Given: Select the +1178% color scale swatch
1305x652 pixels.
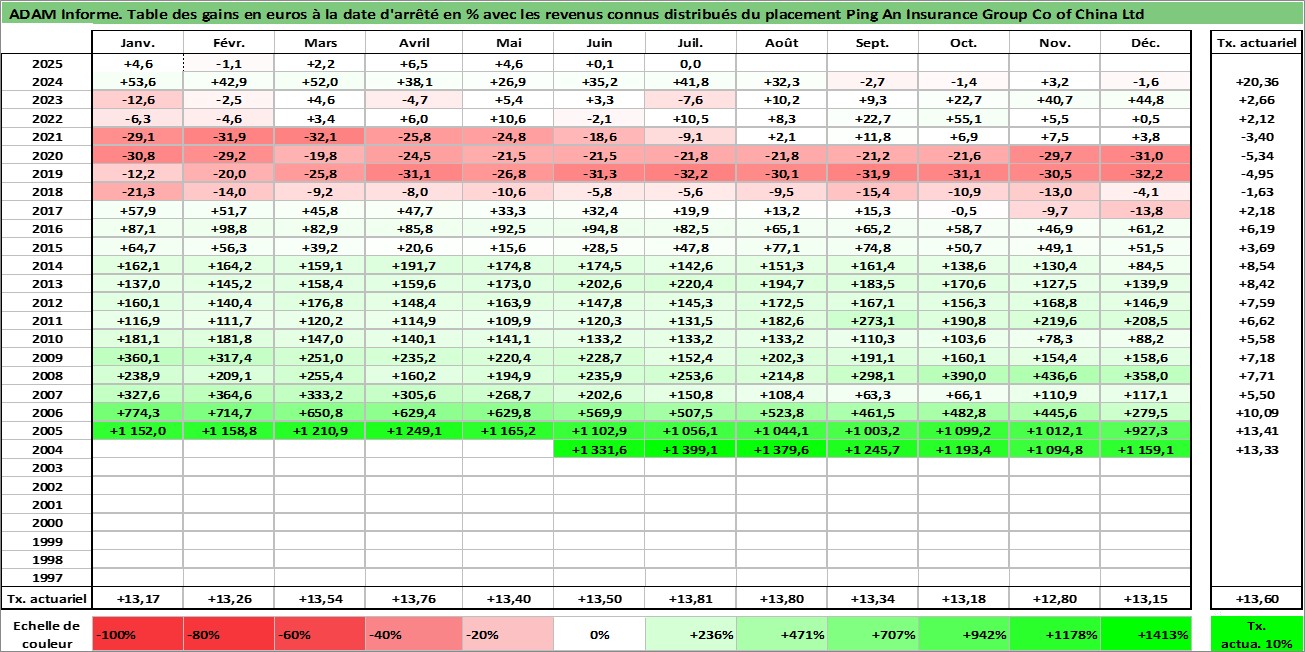Looking at the screenshot, I should (1055, 634).
